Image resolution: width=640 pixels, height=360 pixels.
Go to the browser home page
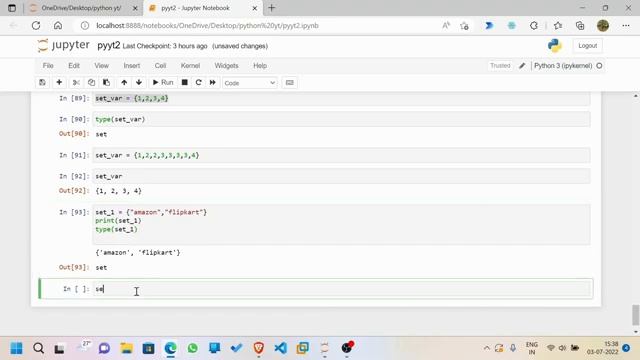tap(58, 25)
